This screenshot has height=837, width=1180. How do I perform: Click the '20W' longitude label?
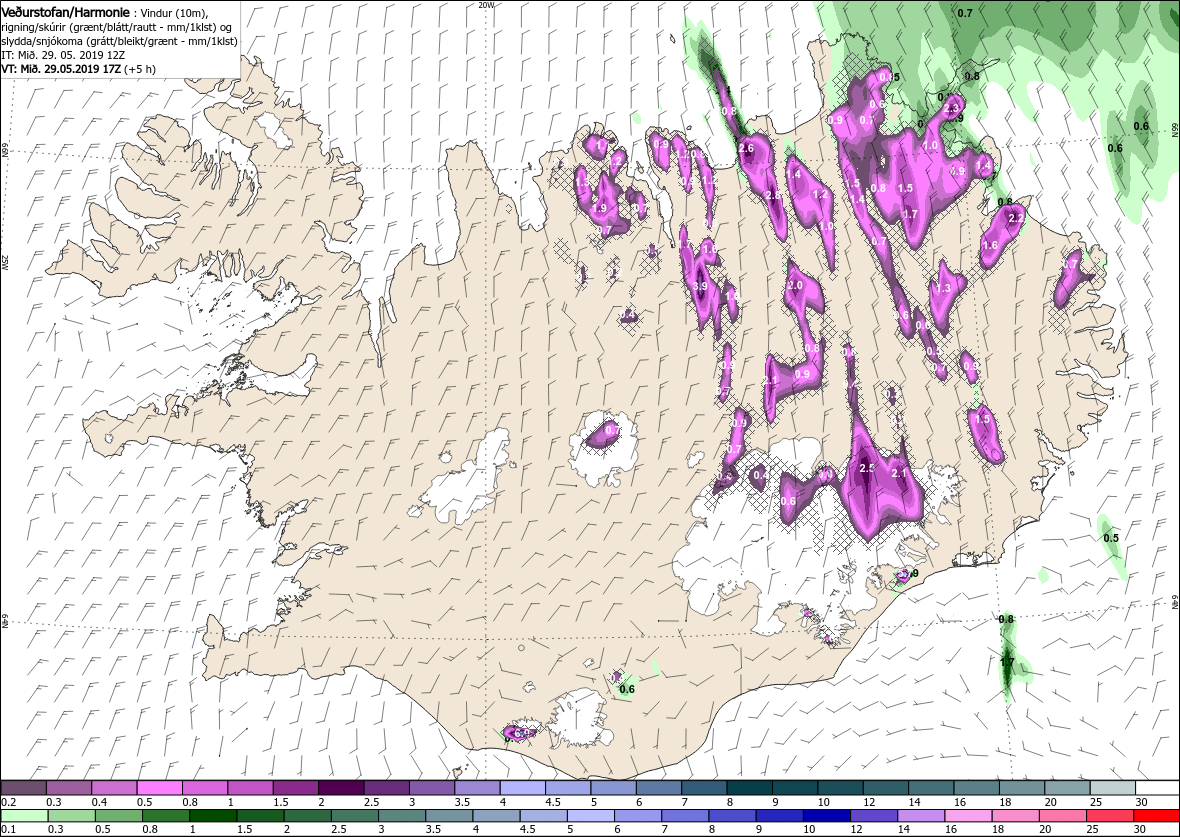click(486, 5)
